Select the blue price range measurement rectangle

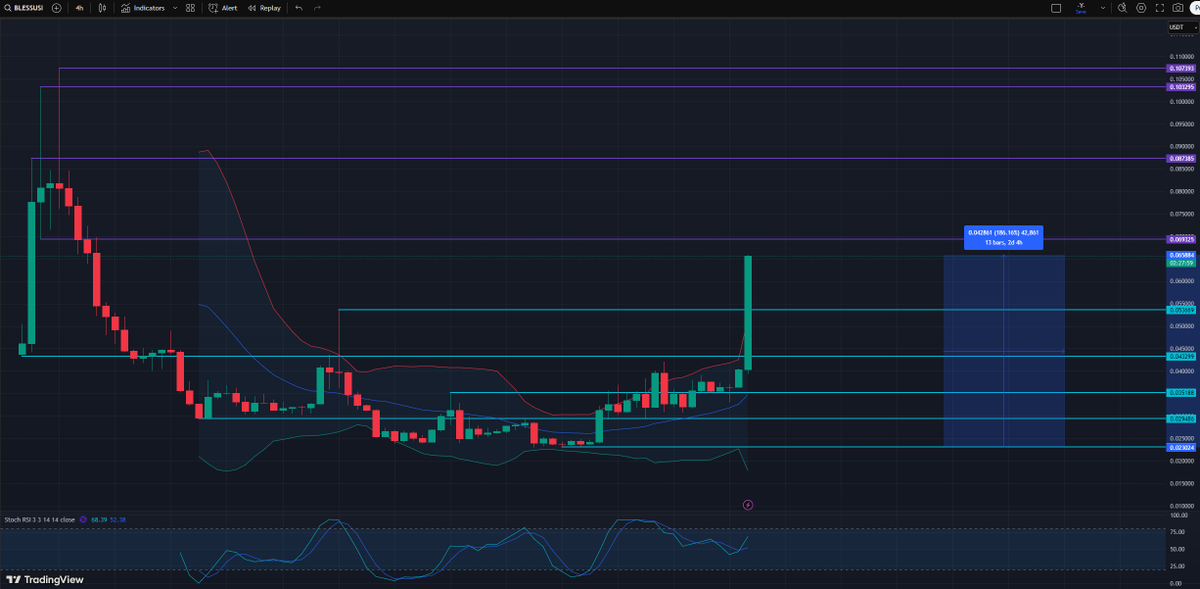1003,351
